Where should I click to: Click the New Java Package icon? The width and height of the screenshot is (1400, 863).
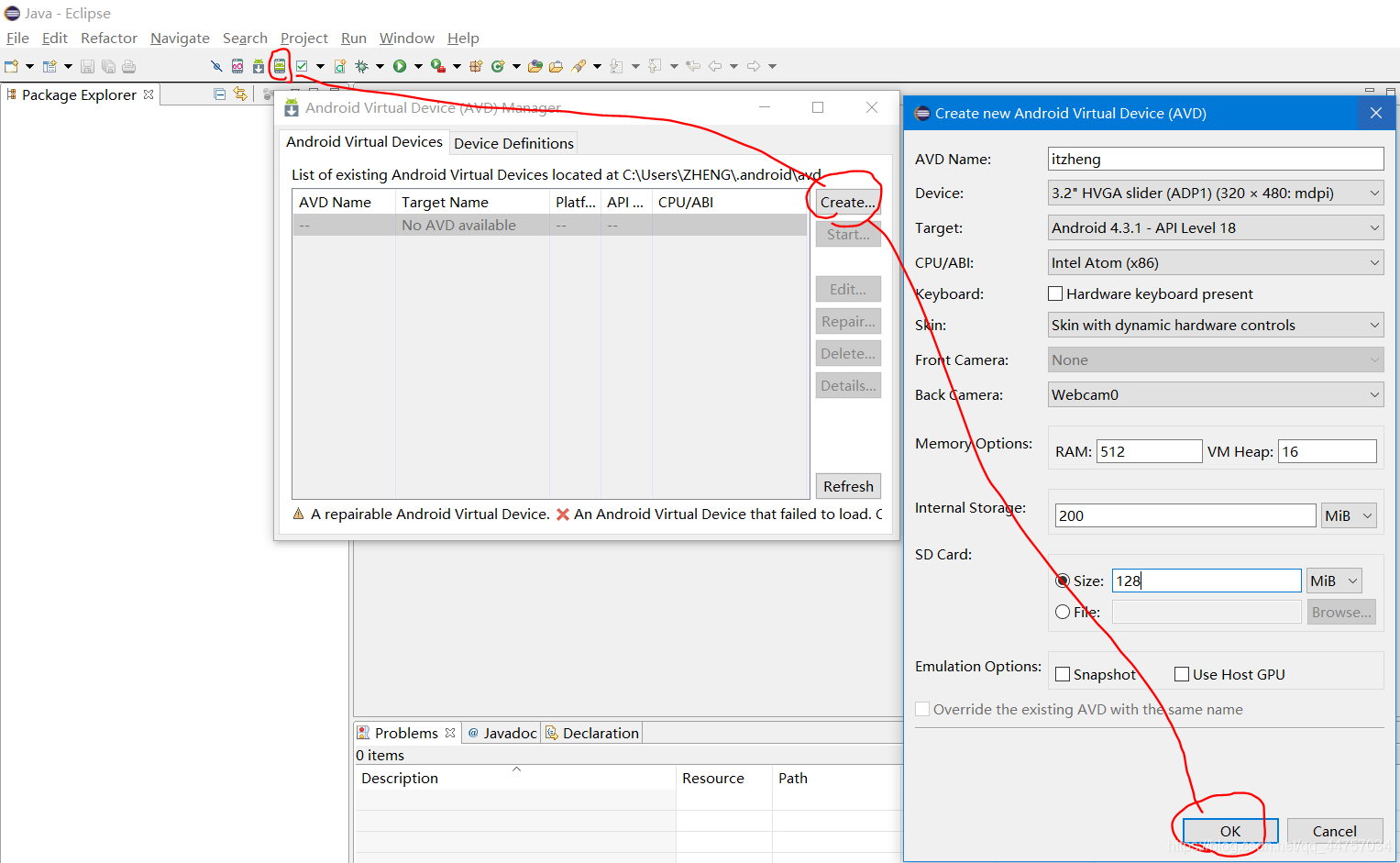[x=475, y=66]
